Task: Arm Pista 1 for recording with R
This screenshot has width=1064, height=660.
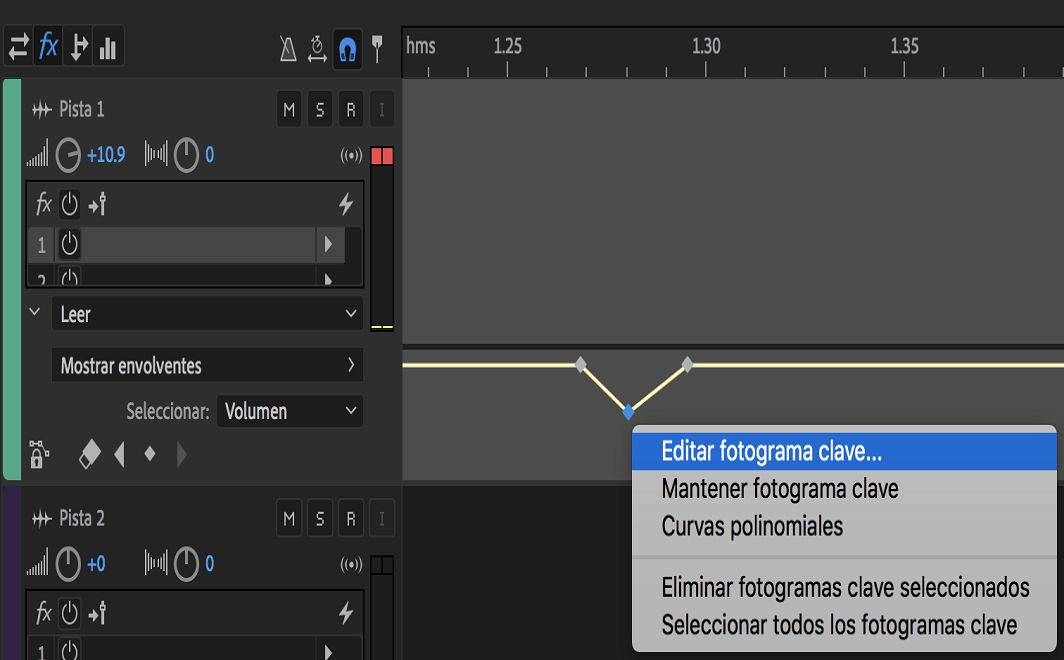Action: (351, 109)
